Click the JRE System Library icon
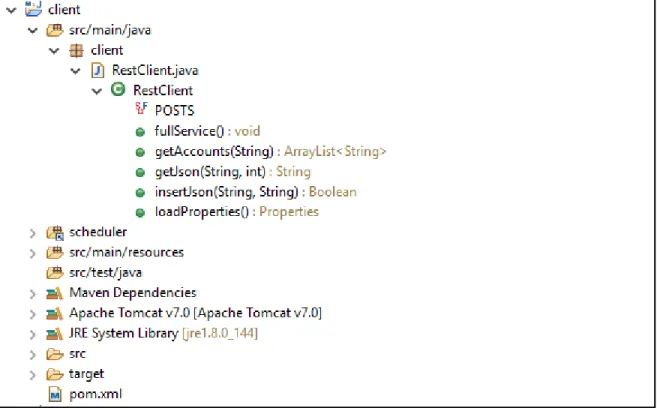Image resolution: width=657 pixels, height=408 pixels. (54, 334)
